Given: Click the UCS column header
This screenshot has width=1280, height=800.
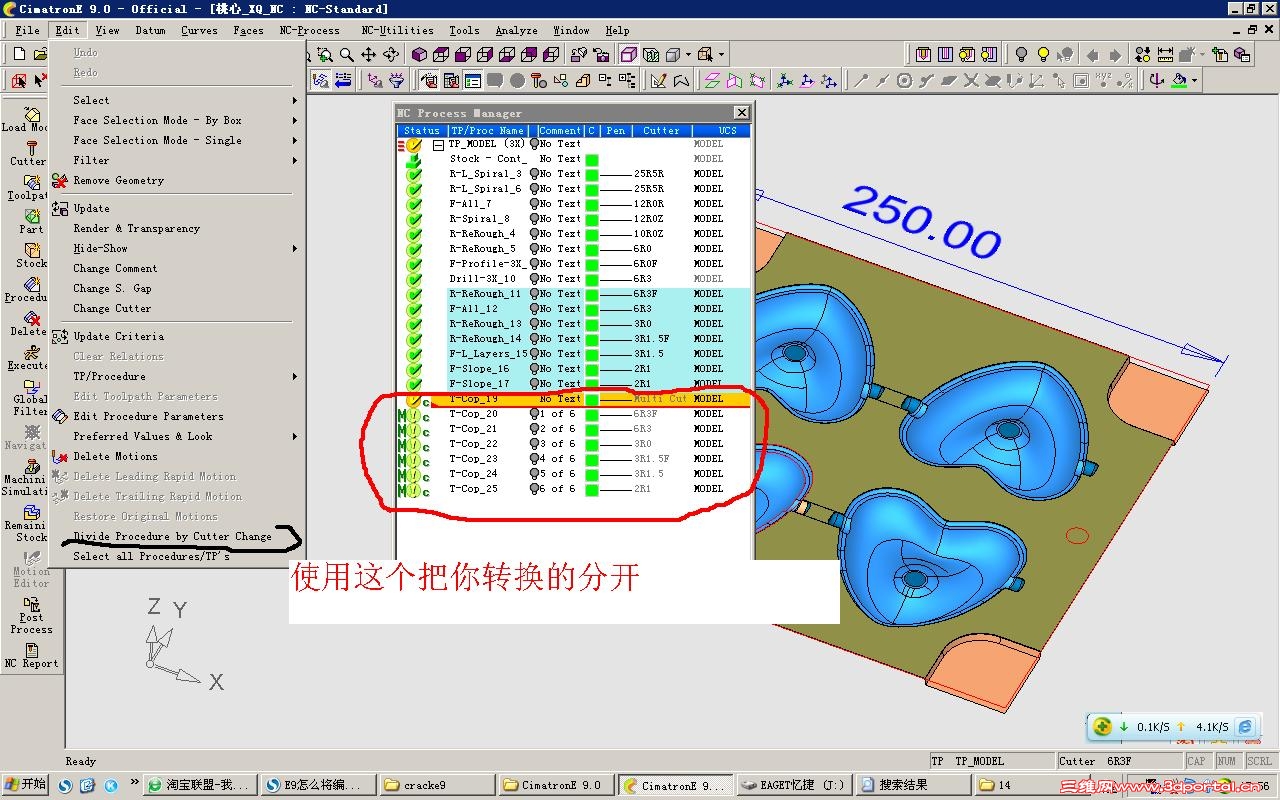Looking at the screenshot, I should (721, 130).
